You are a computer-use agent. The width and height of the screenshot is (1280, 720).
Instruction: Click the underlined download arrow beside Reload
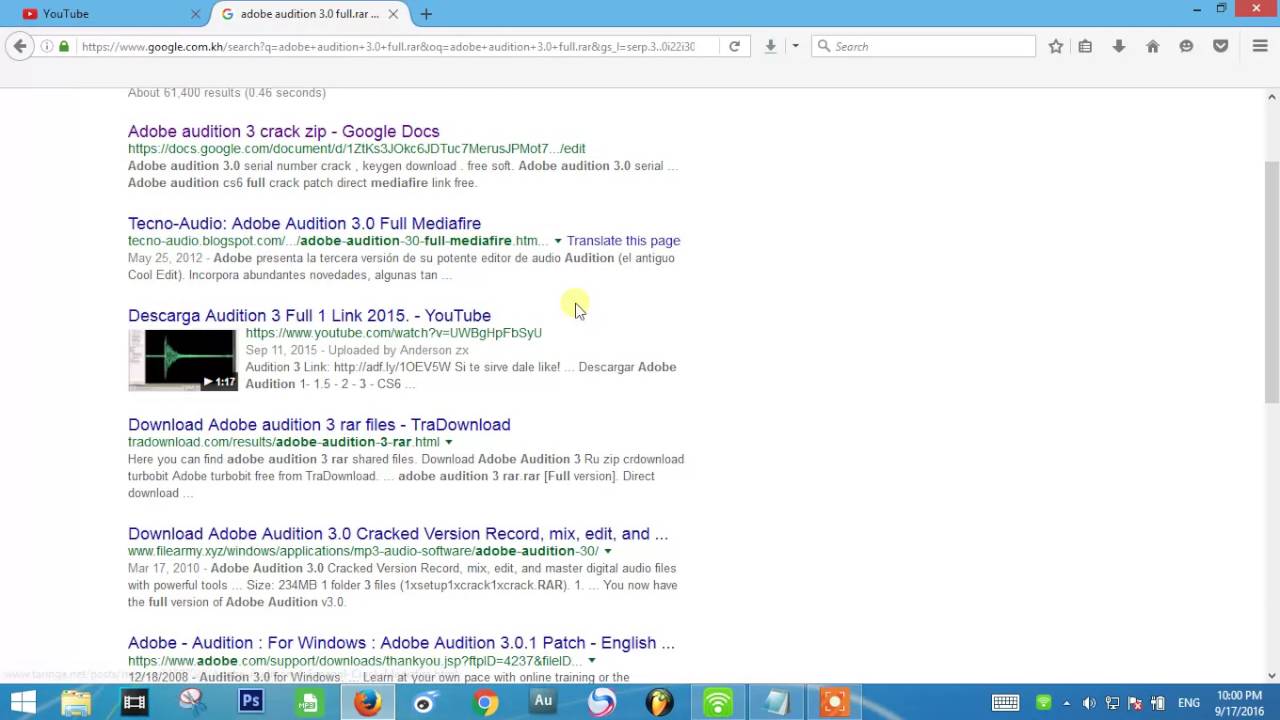click(770, 46)
